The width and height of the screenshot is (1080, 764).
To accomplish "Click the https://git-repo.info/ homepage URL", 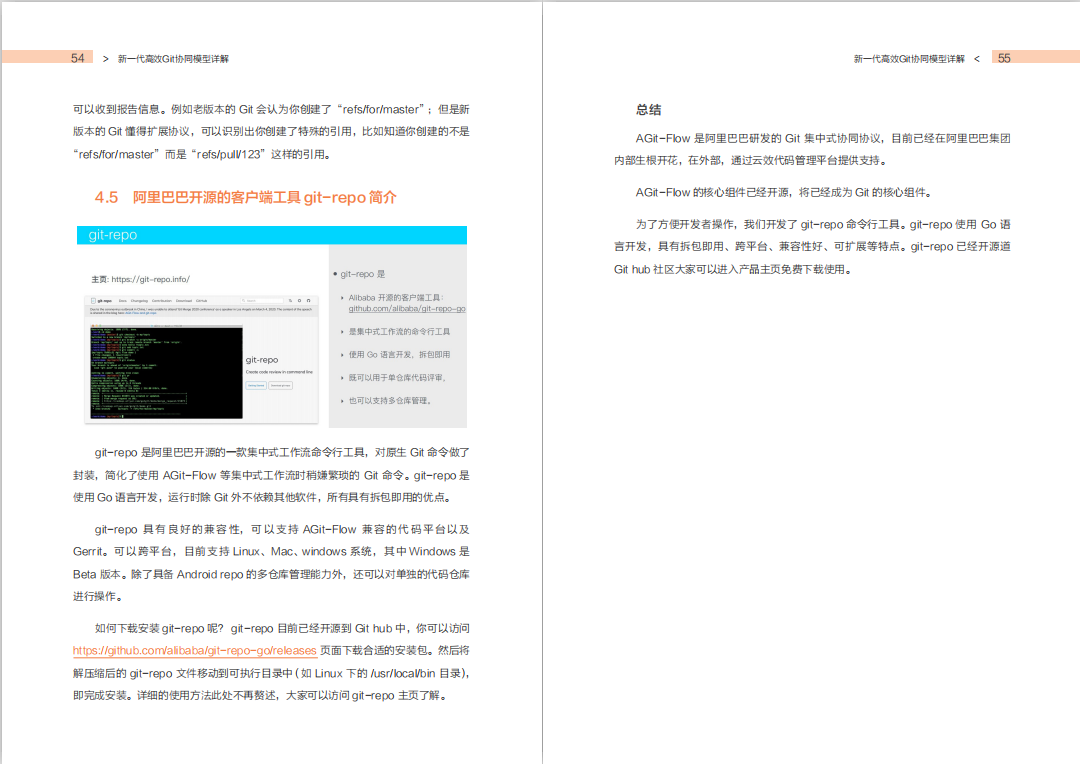I will pos(150,279).
